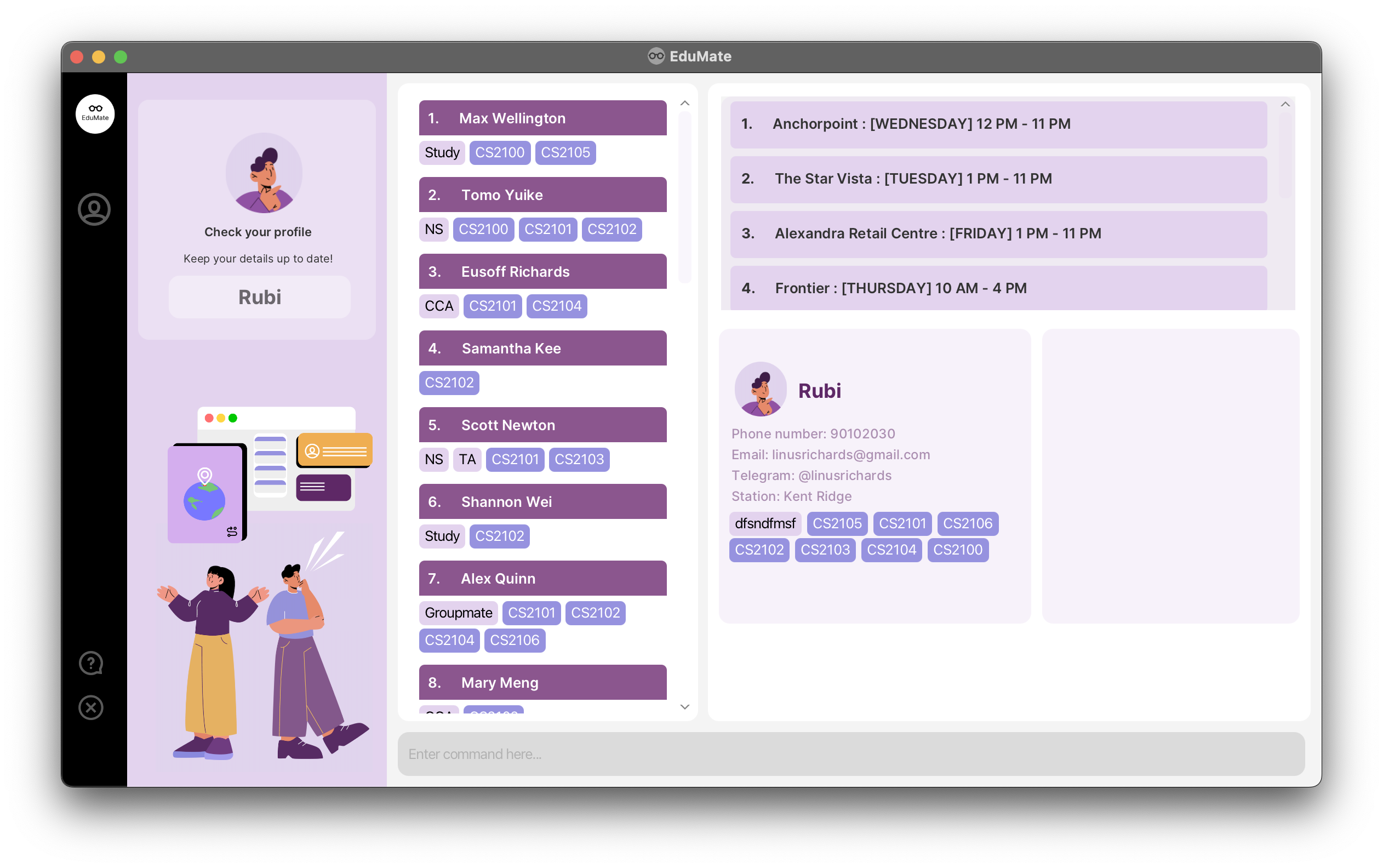This screenshot has height=868, width=1383.
Task: Click the Groupmate tag under Alex Quinn
Action: coord(458,613)
